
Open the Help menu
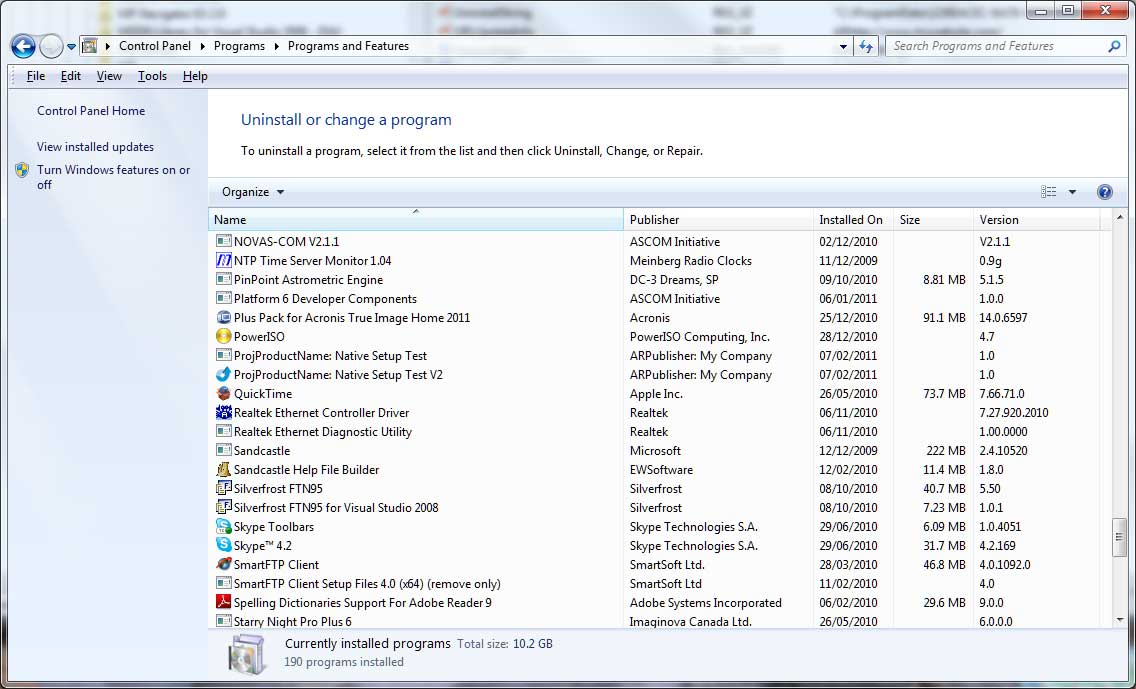pos(195,76)
